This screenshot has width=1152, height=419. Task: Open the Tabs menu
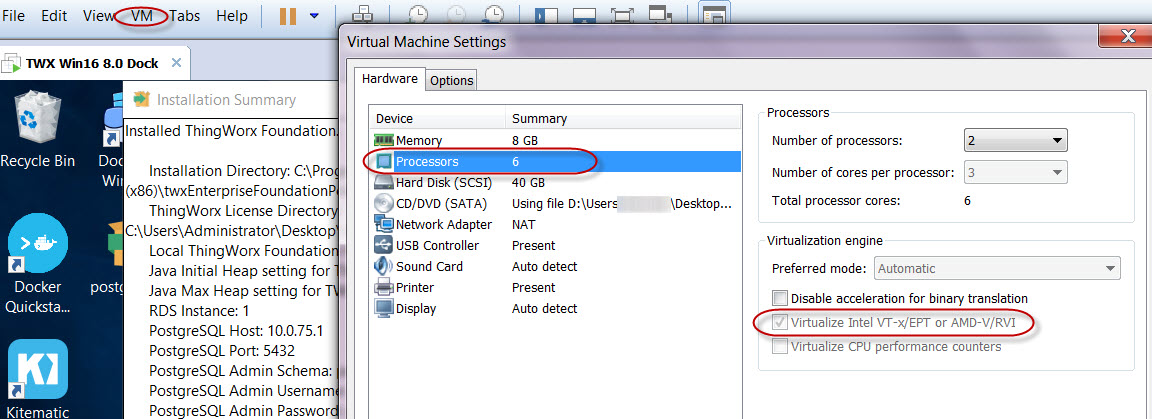(184, 15)
